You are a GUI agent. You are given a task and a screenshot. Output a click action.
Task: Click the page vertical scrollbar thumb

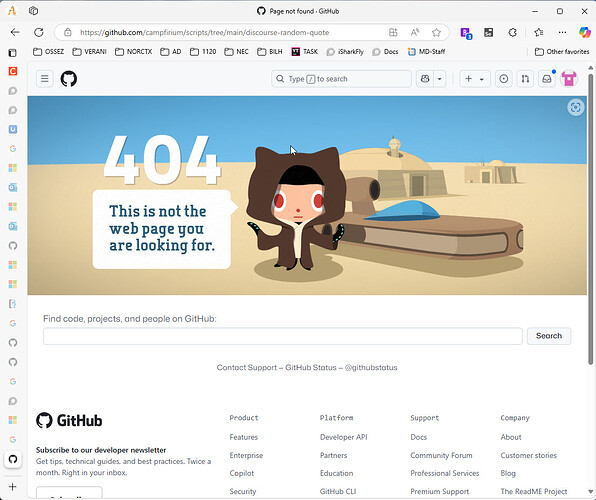(x=590, y=219)
